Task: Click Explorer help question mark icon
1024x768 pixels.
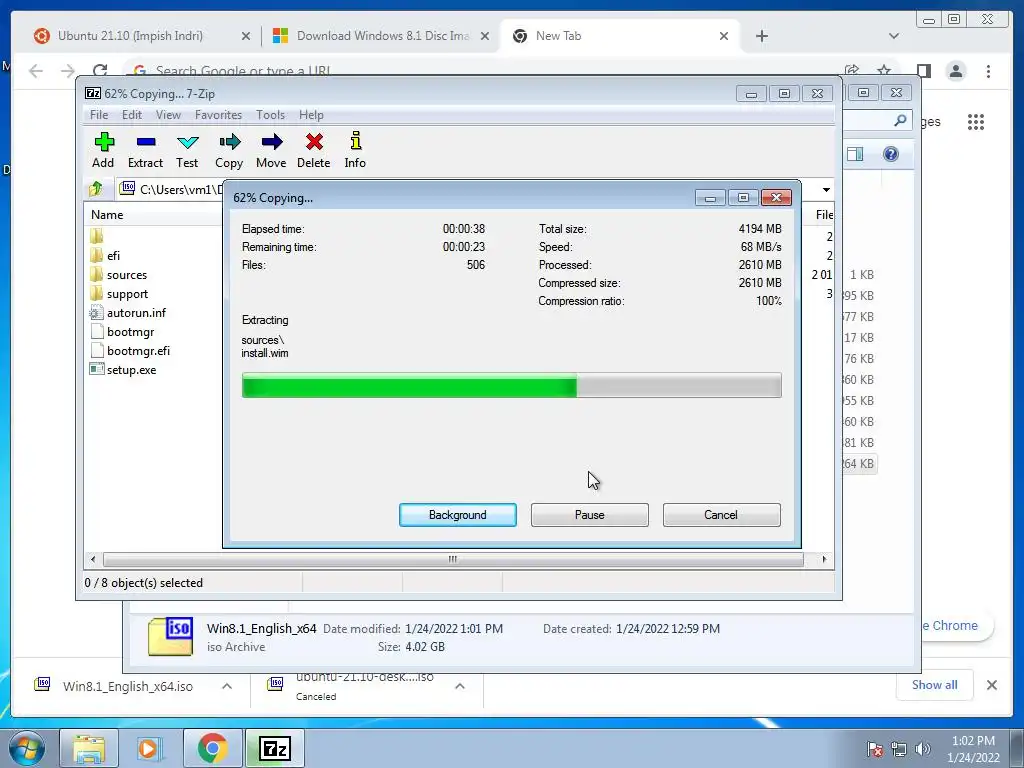Action: click(891, 154)
